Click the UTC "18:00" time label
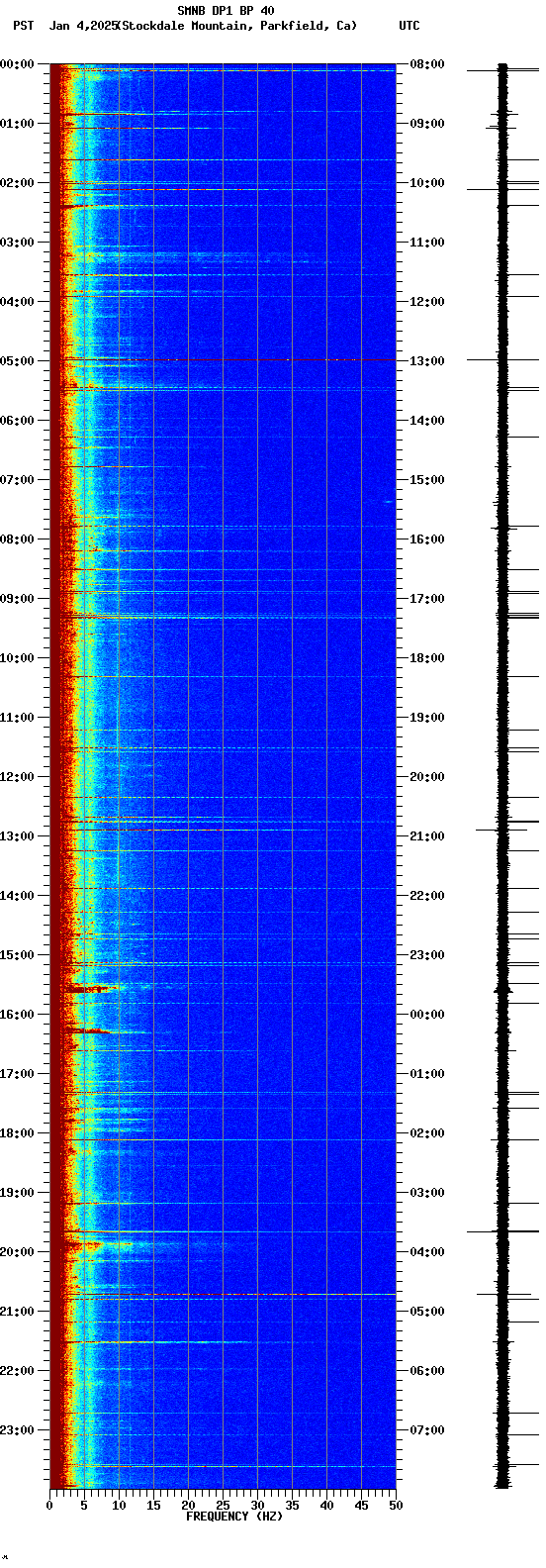Image resolution: width=546 pixels, height=1568 pixels. (x=427, y=658)
